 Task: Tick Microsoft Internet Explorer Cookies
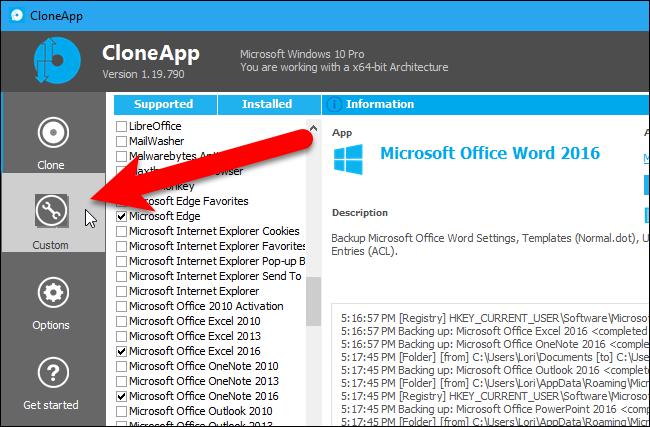[x=121, y=231]
